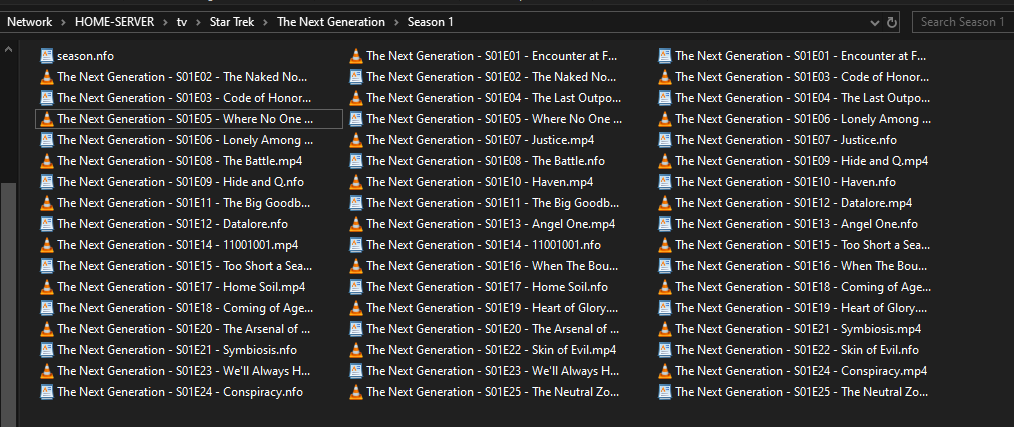Go to Network in breadcrumb path
This screenshot has width=1014, height=427.
point(29,22)
